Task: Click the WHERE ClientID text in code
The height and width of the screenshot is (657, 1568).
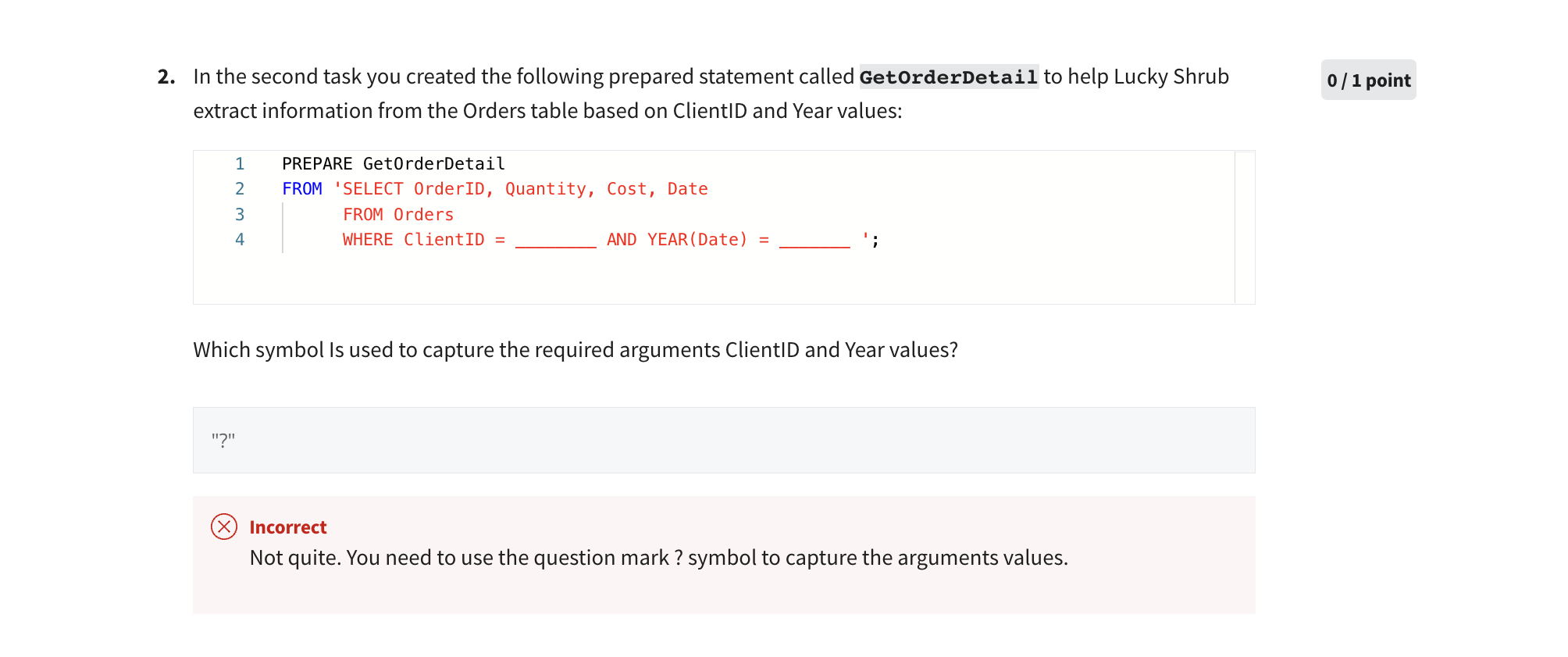Action: [413, 240]
